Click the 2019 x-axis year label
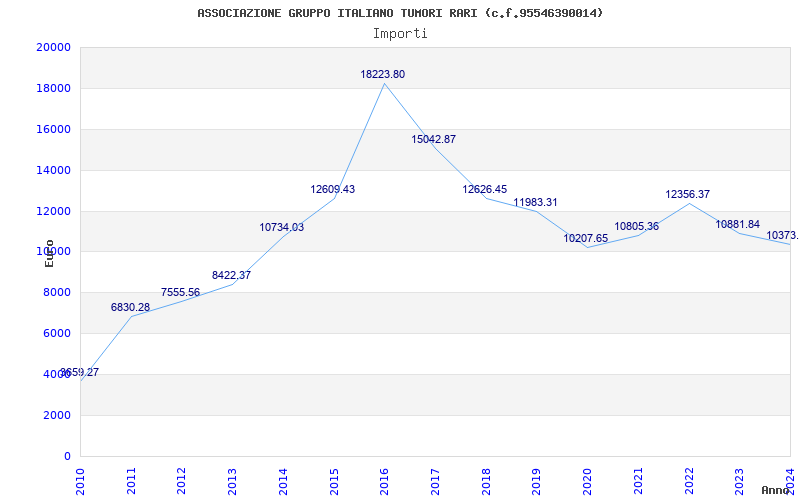 [536, 480]
